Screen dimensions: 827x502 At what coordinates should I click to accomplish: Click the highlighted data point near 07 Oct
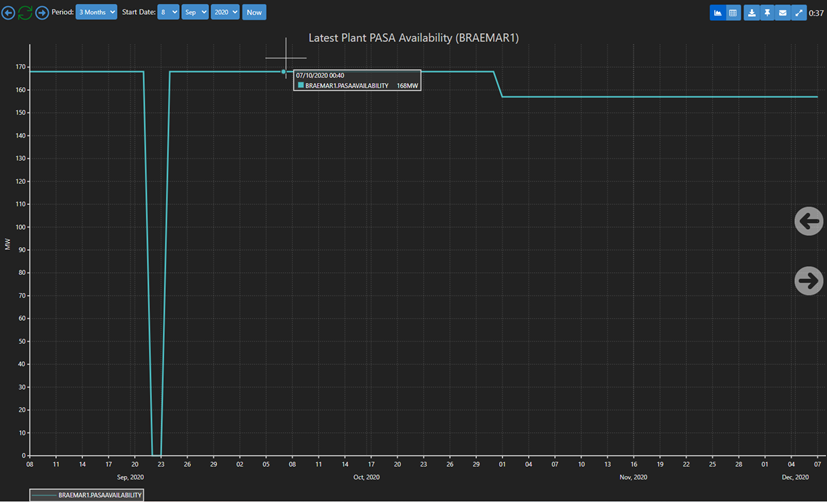tap(285, 72)
